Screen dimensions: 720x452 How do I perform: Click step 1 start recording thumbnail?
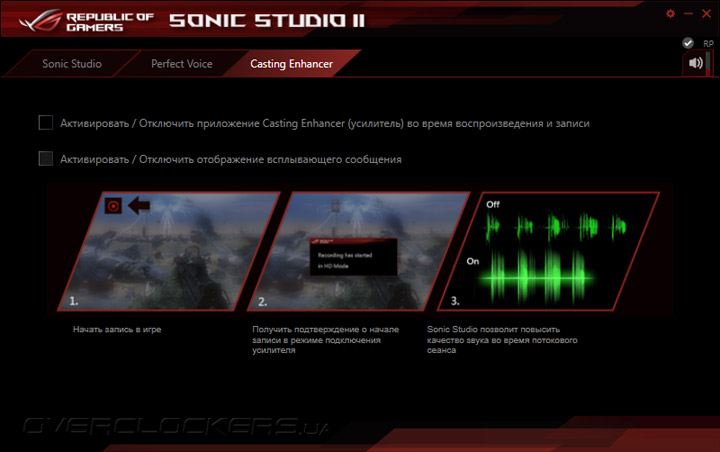pos(169,251)
